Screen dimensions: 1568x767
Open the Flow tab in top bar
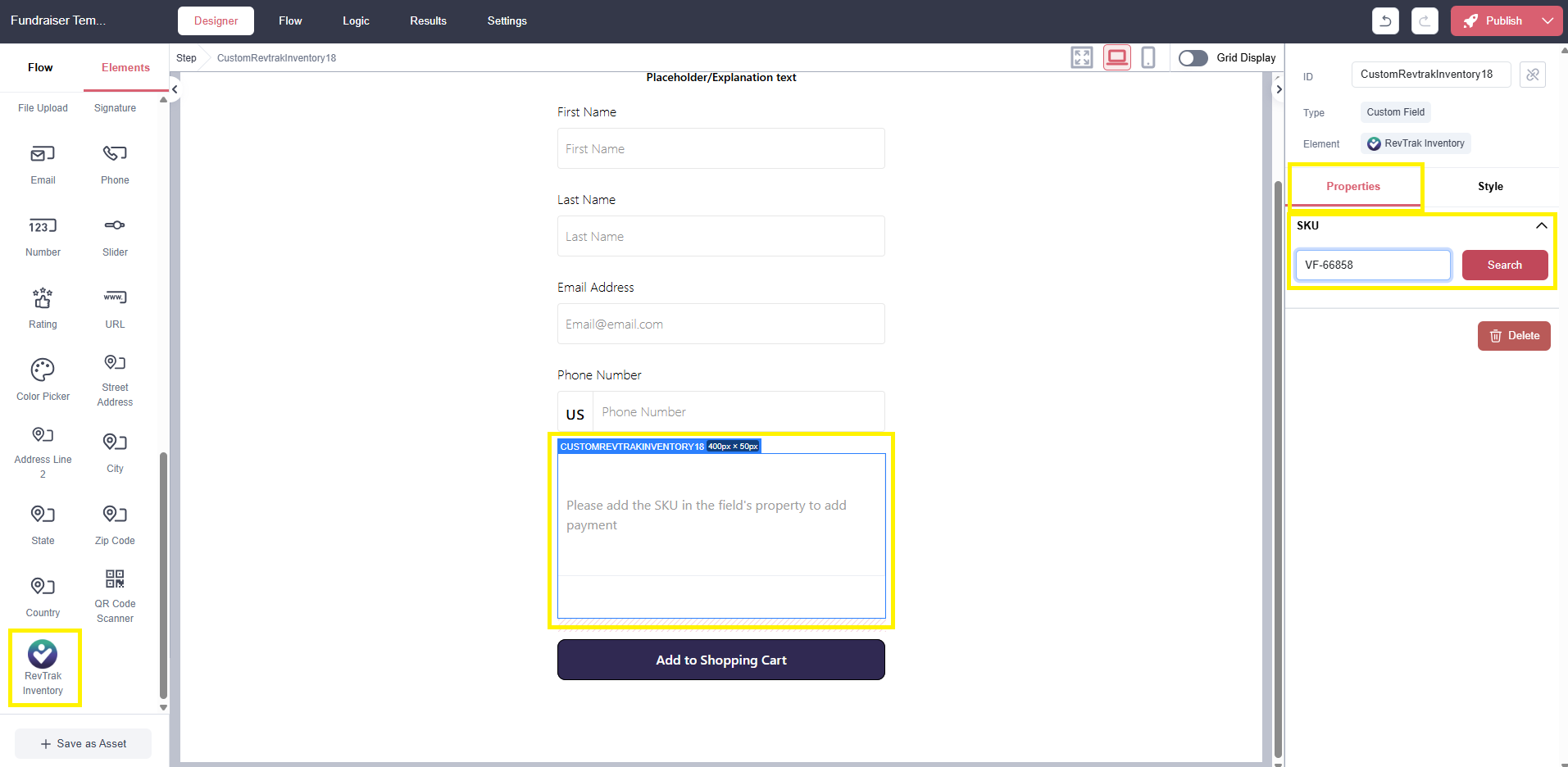pos(290,20)
